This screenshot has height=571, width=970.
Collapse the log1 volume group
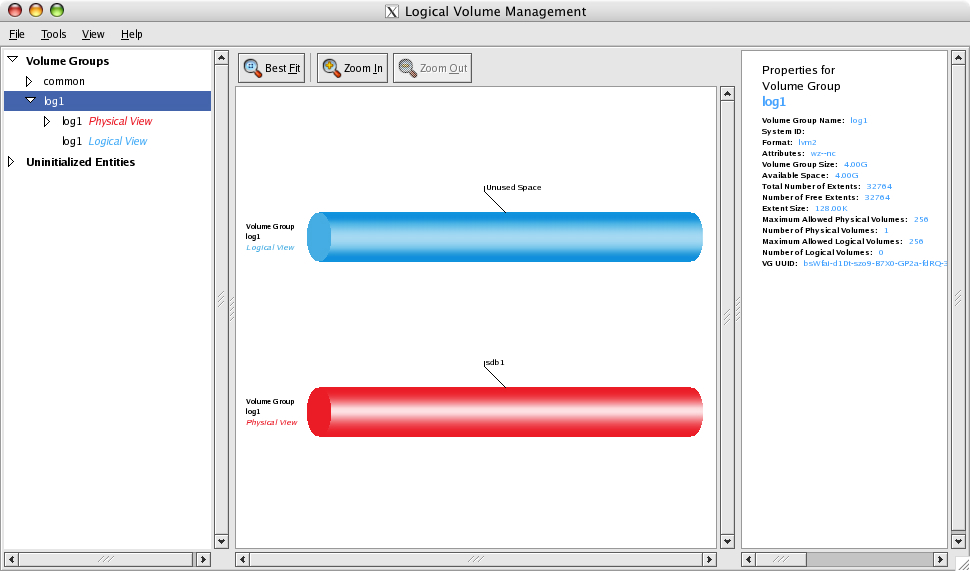click(30, 101)
